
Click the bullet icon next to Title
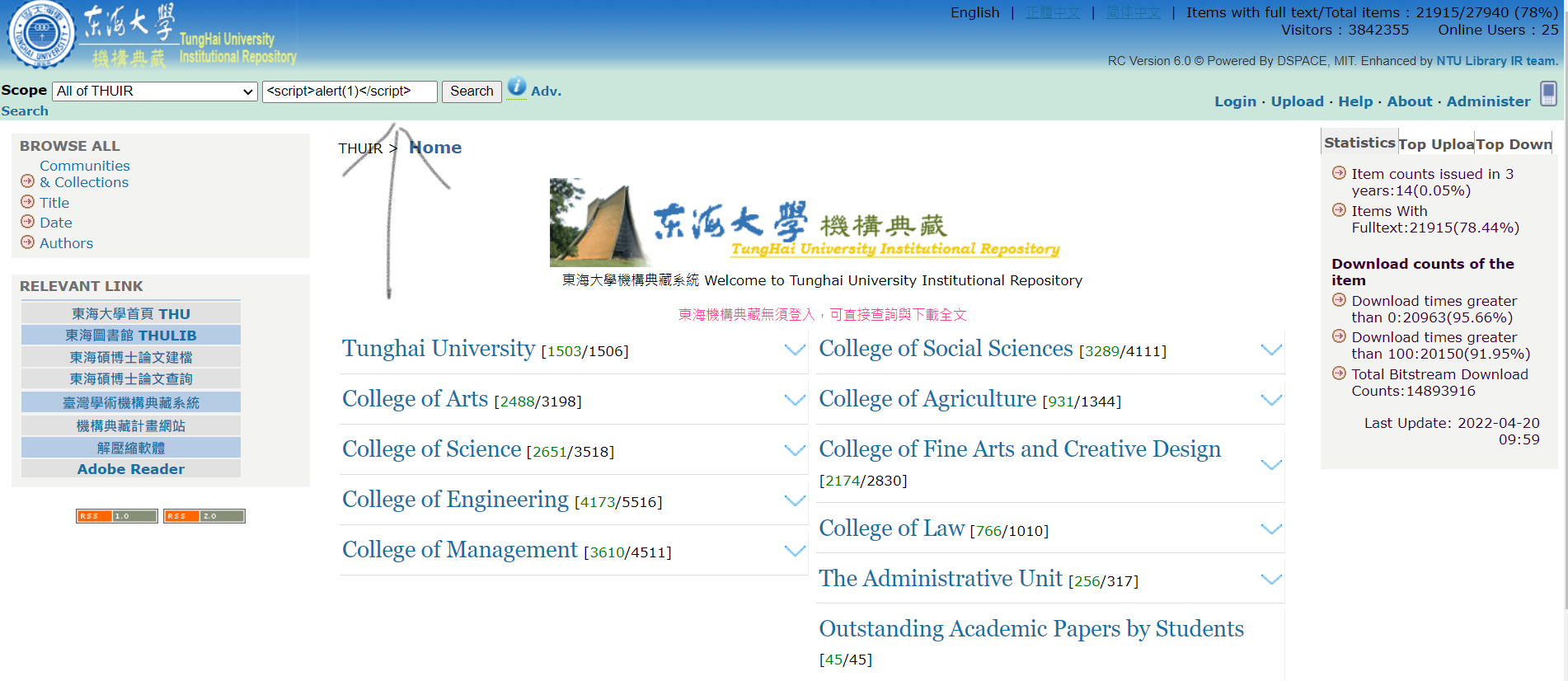click(27, 201)
